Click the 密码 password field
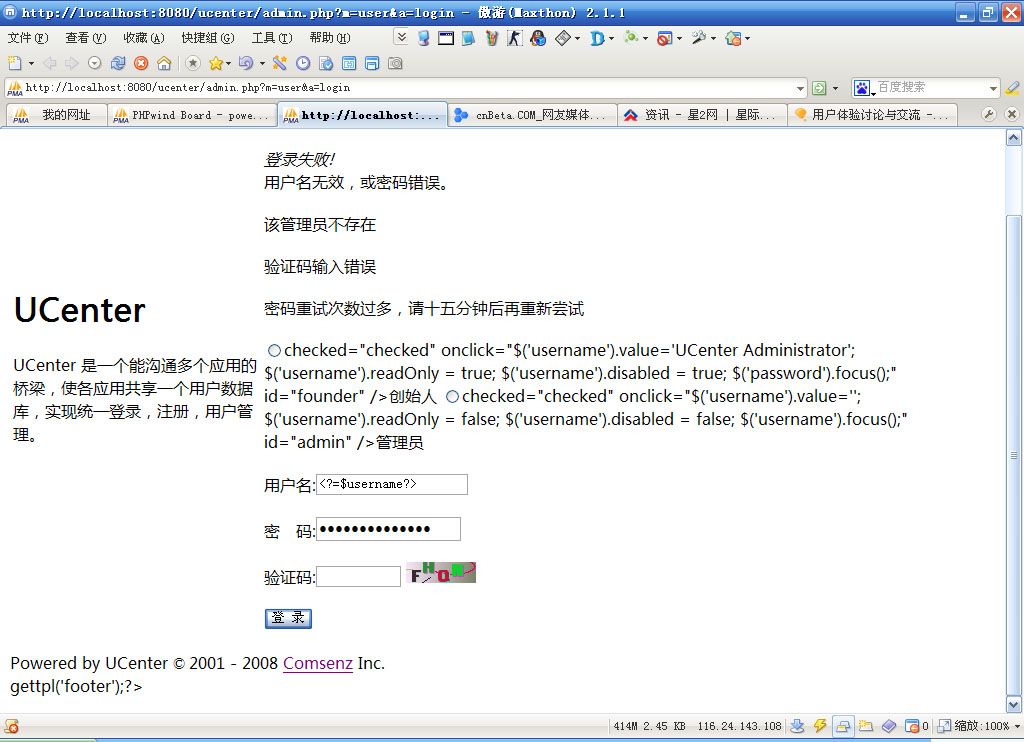 (x=388, y=529)
